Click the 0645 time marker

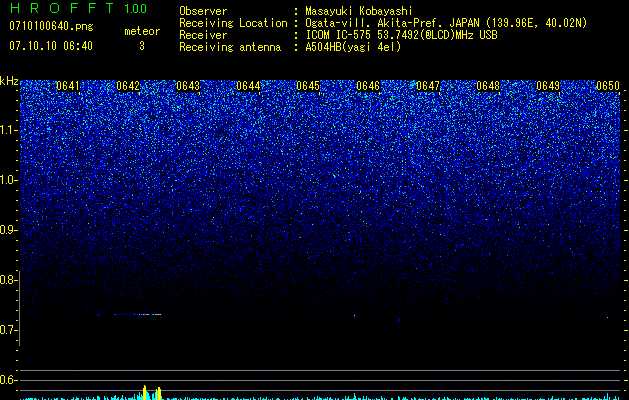click(308, 86)
